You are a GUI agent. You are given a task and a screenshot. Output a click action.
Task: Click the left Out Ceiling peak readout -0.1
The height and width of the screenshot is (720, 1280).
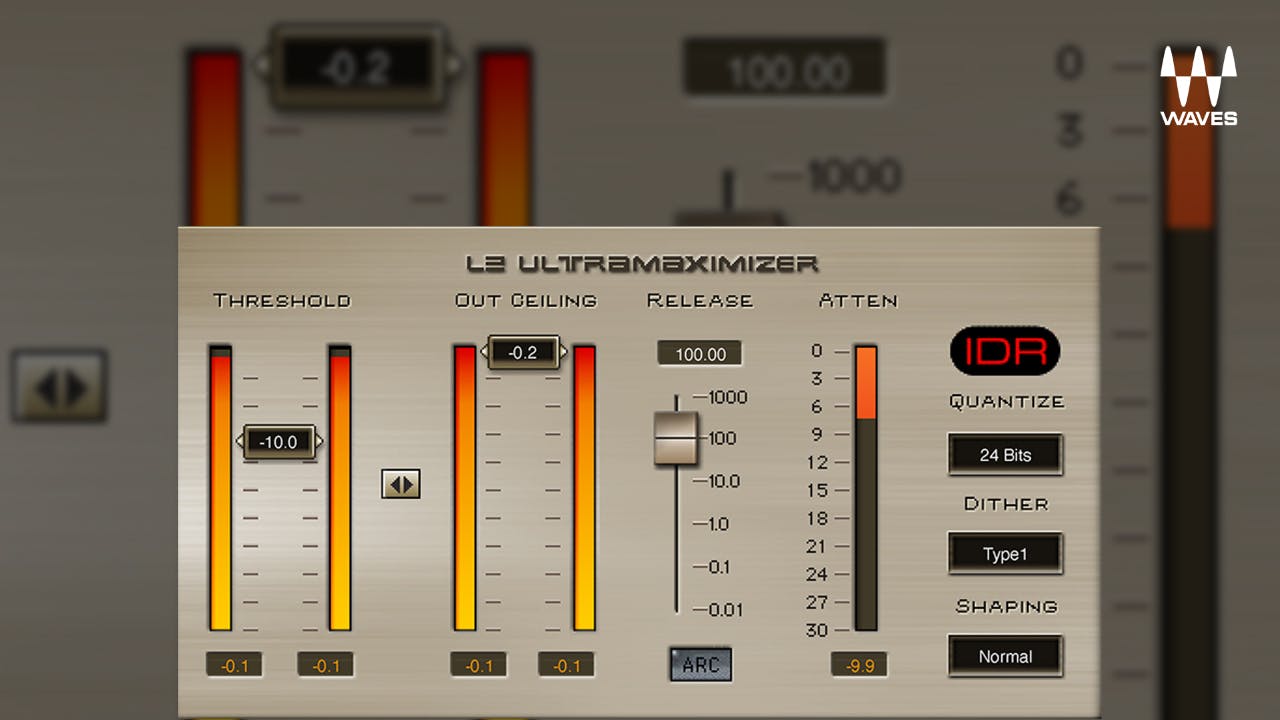coord(478,666)
